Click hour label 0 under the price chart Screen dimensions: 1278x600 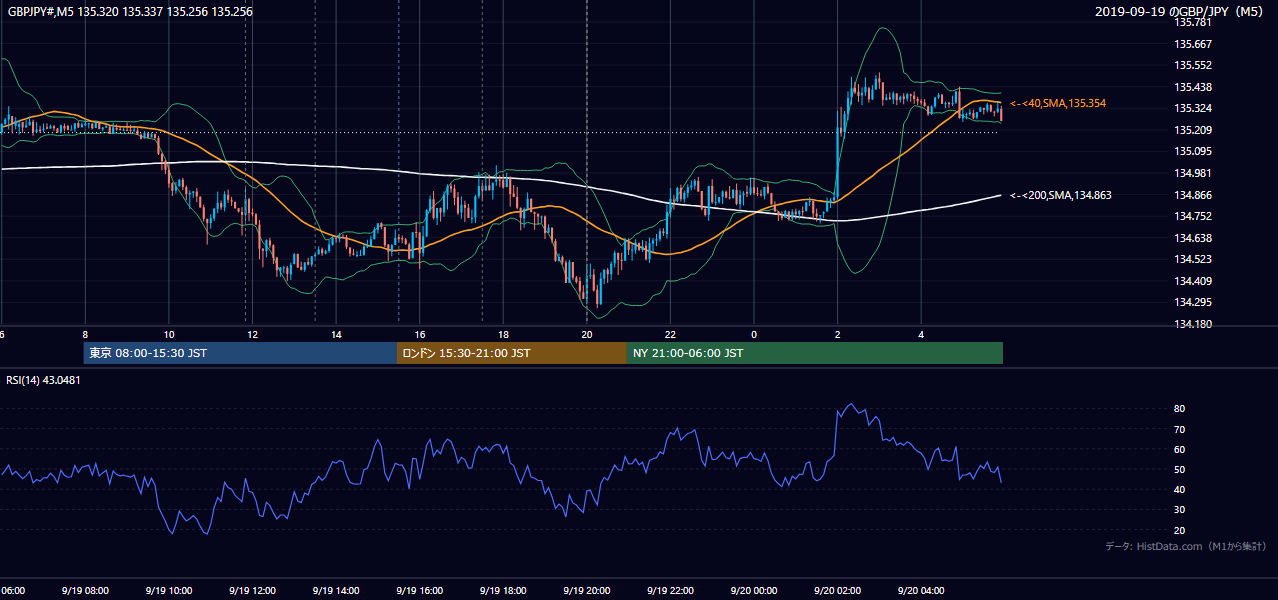tap(754, 335)
